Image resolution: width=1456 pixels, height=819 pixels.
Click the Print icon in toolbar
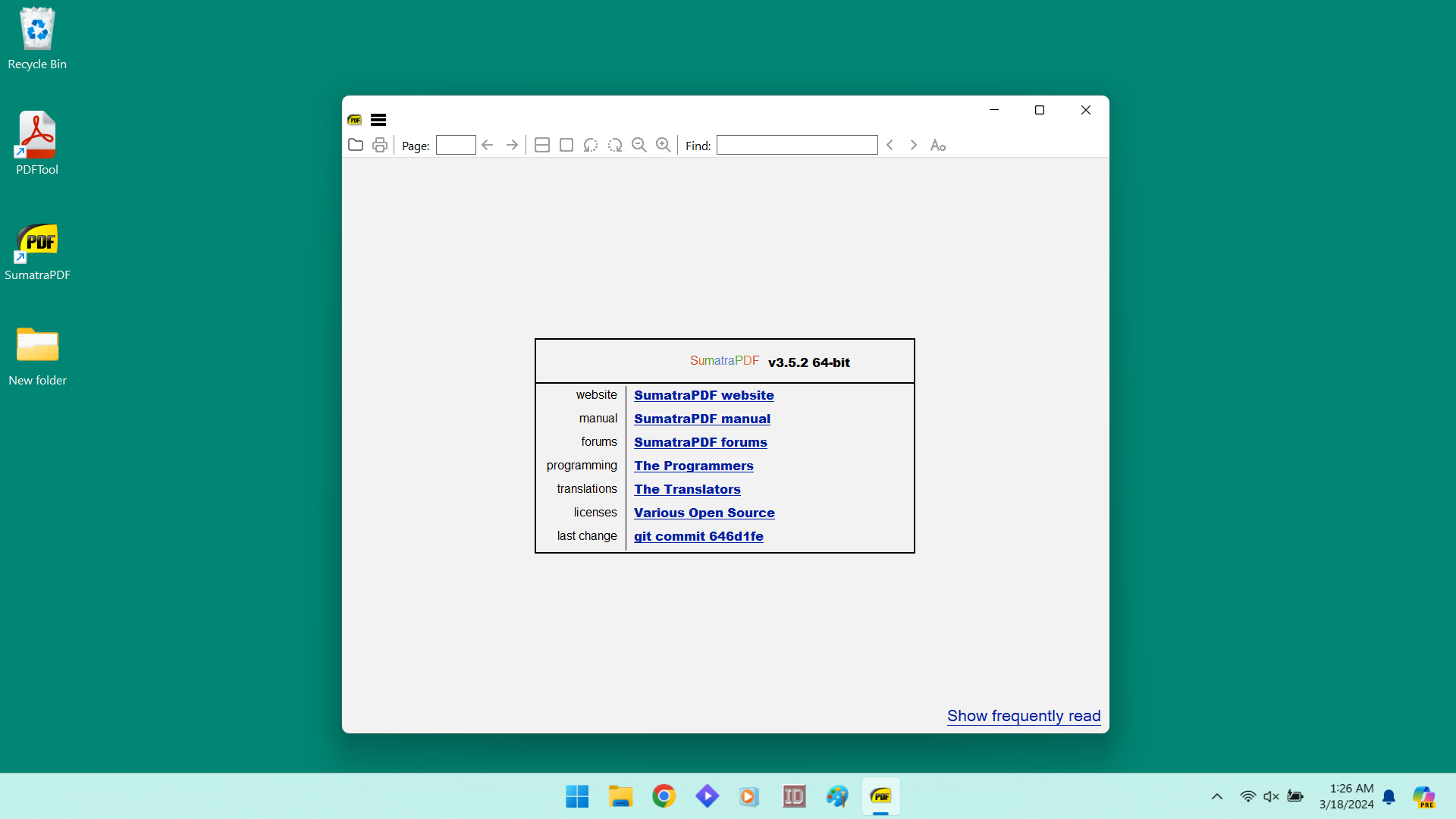380,145
